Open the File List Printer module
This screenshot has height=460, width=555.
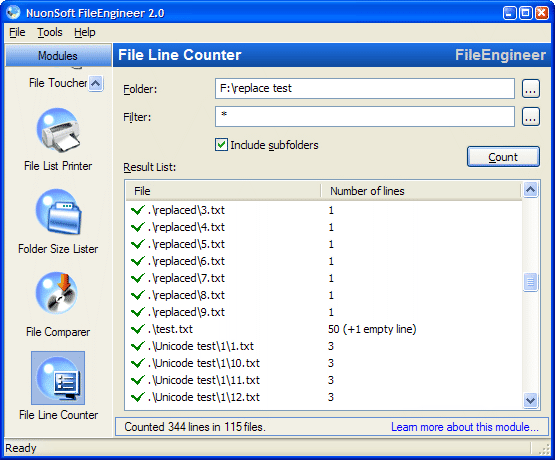tap(58, 132)
